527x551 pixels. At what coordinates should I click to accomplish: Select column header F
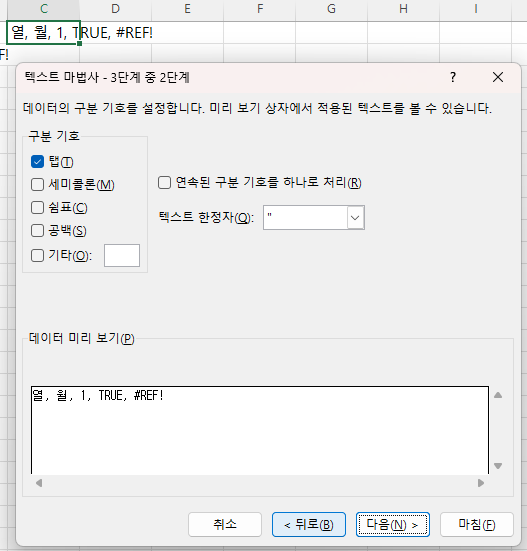(x=260, y=9)
